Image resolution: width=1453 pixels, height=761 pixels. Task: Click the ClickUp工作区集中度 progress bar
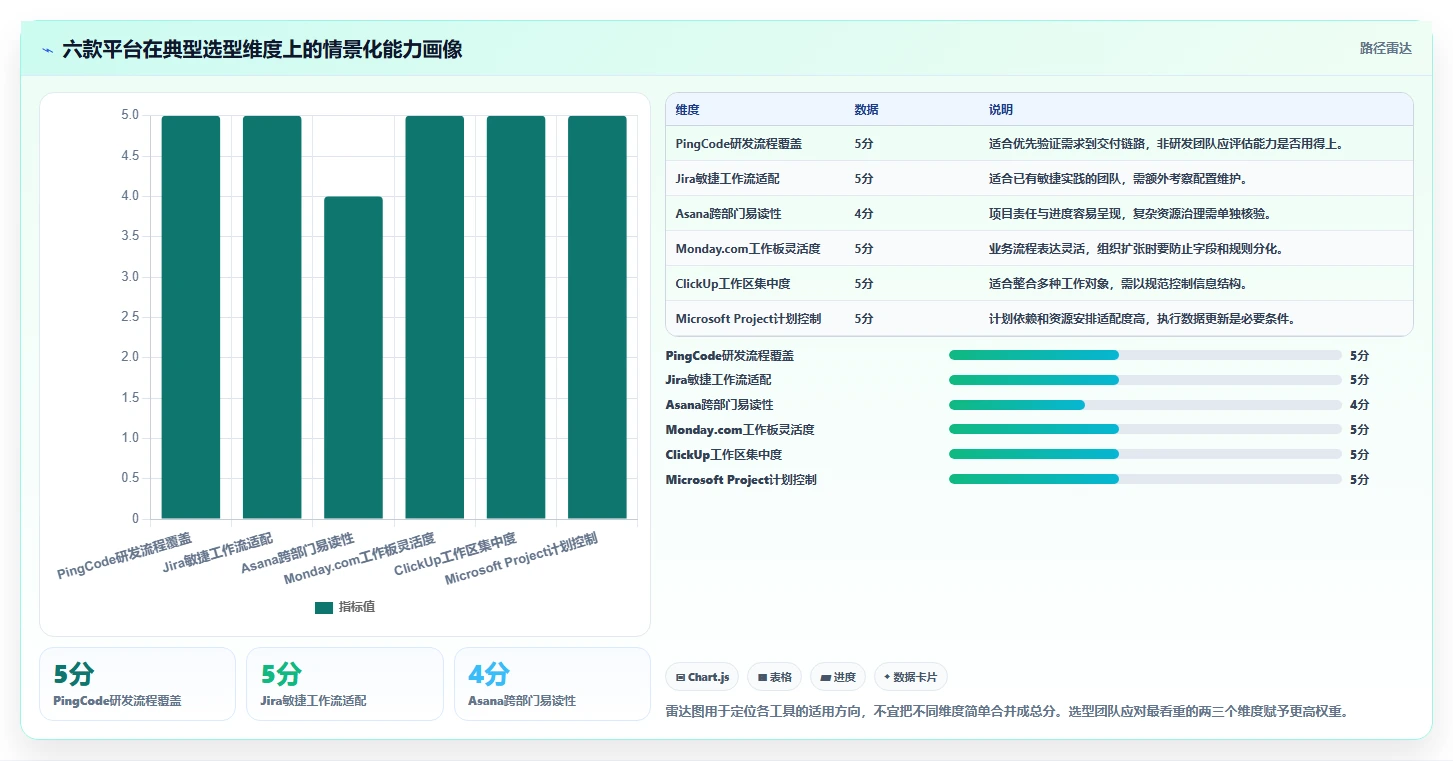tap(1145, 455)
